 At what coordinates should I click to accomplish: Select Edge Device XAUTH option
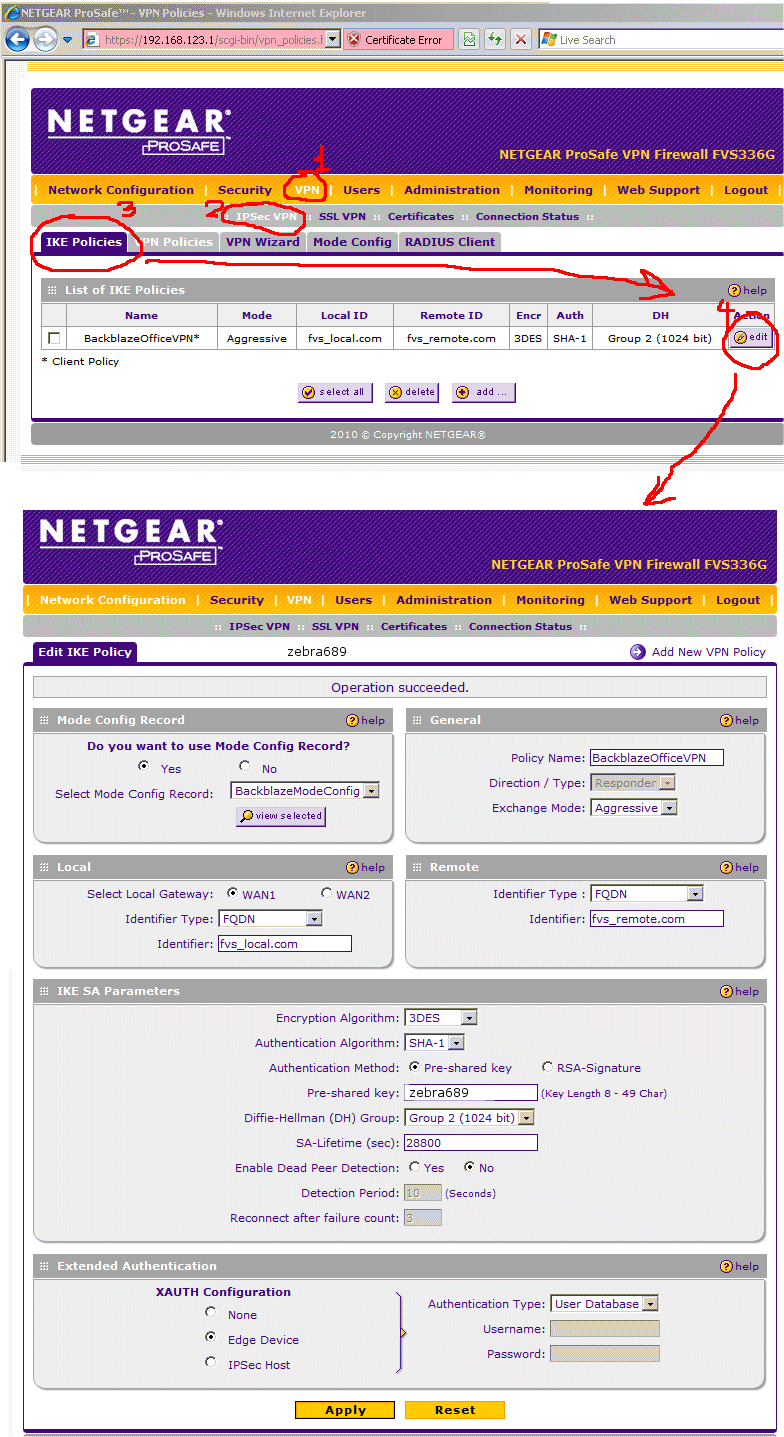(210, 1336)
